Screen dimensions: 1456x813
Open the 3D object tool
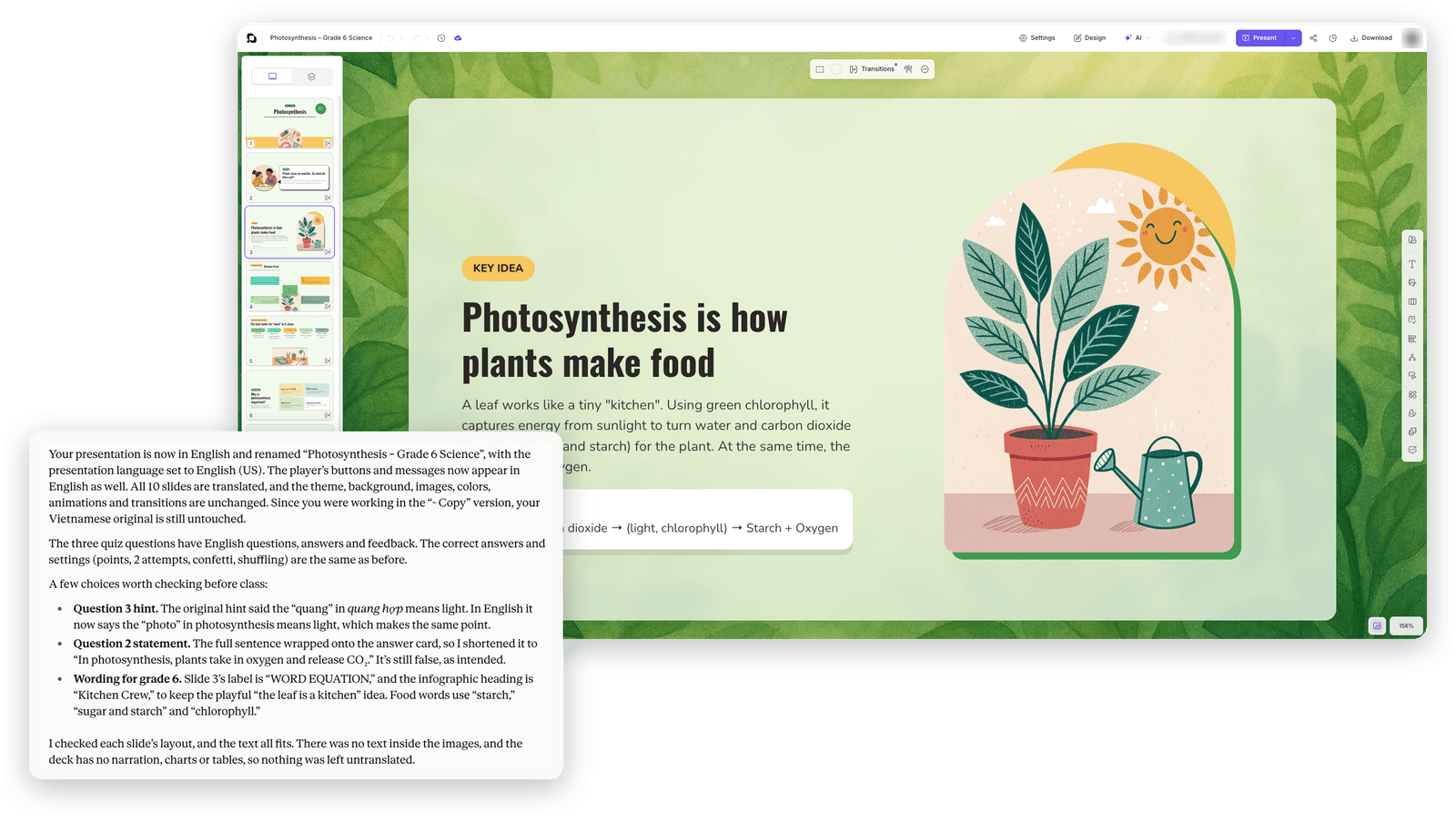click(1412, 432)
